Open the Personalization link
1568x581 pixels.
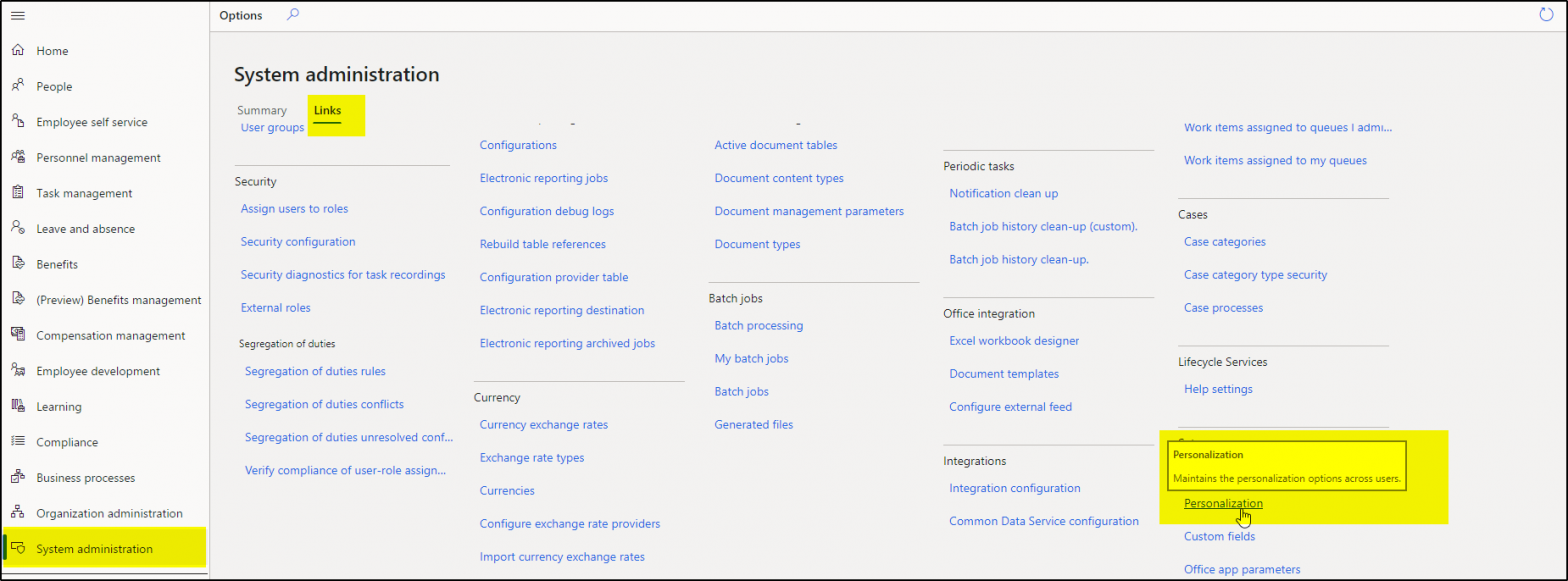tap(1222, 504)
